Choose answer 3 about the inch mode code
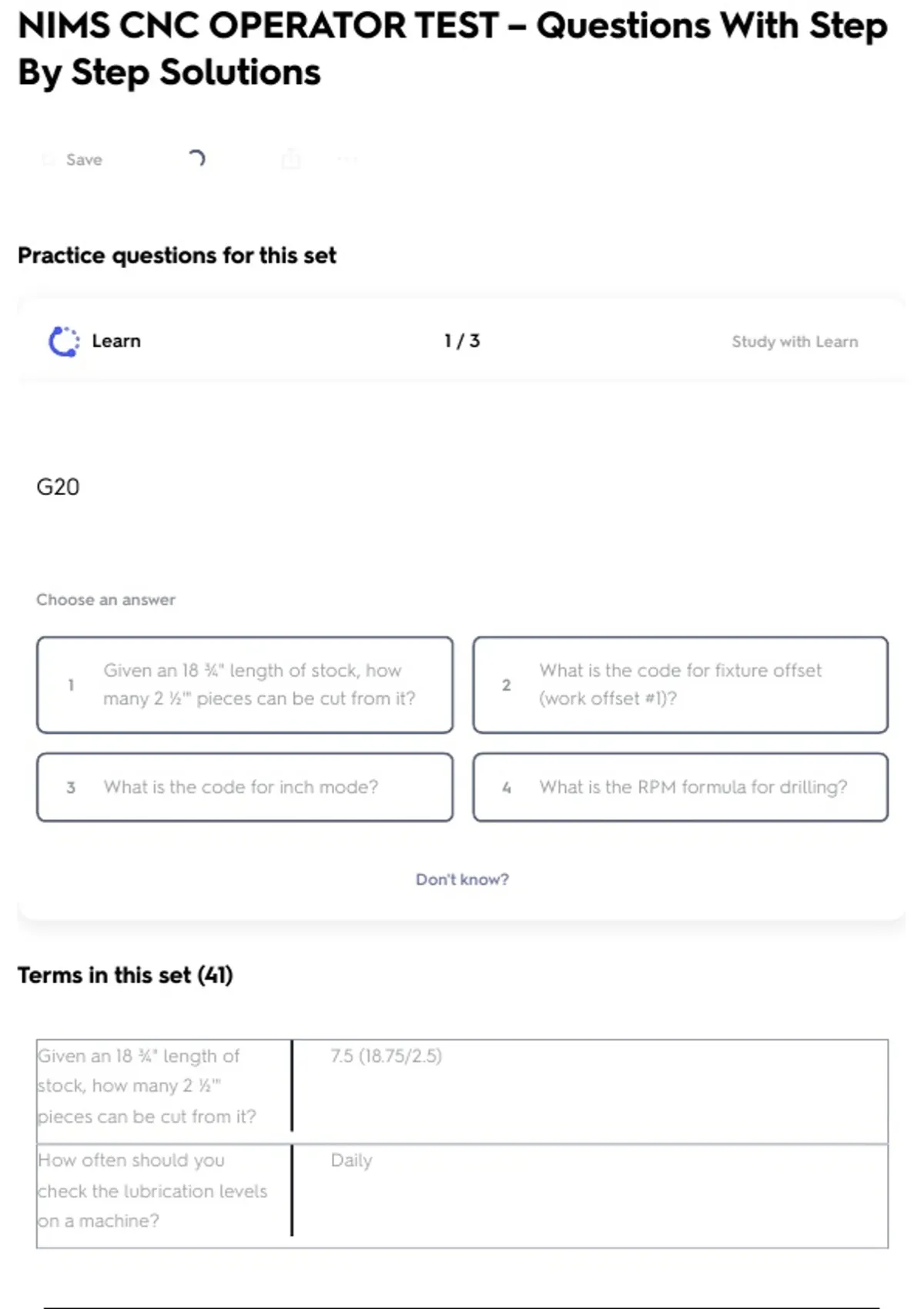 [x=245, y=787]
